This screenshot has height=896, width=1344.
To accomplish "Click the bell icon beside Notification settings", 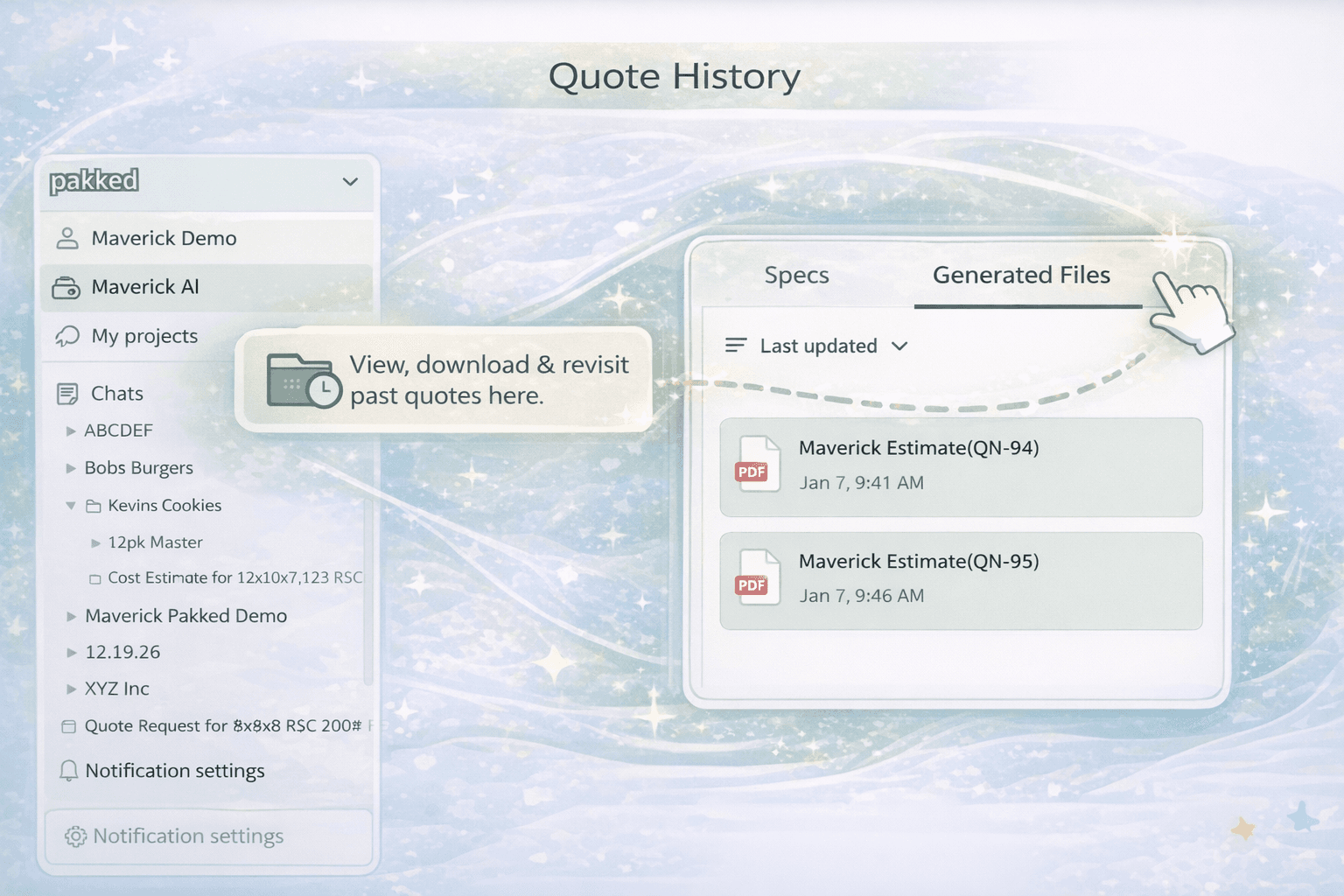I will coord(68,770).
